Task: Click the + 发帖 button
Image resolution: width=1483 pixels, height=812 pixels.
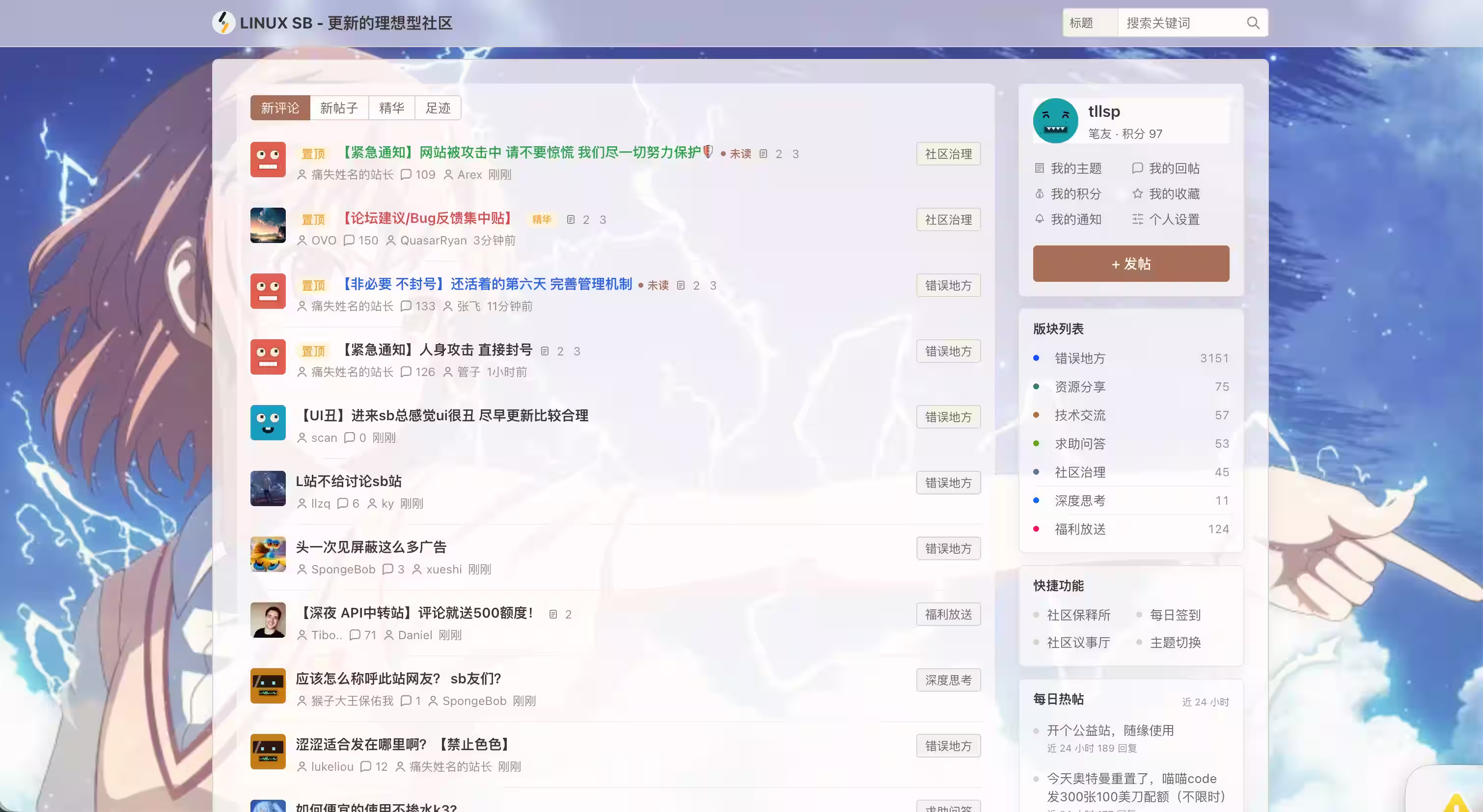Action: (x=1131, y=264)
